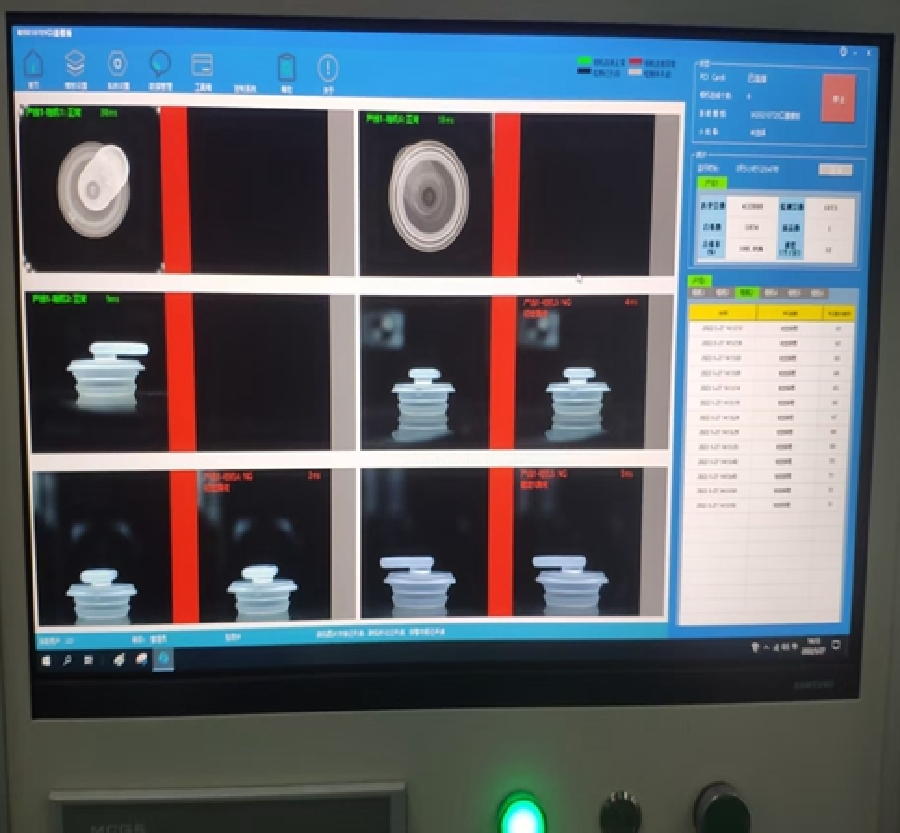The image size is (900, 833).
Task: Open the hexagon gear settings icon
Action: 118,64
